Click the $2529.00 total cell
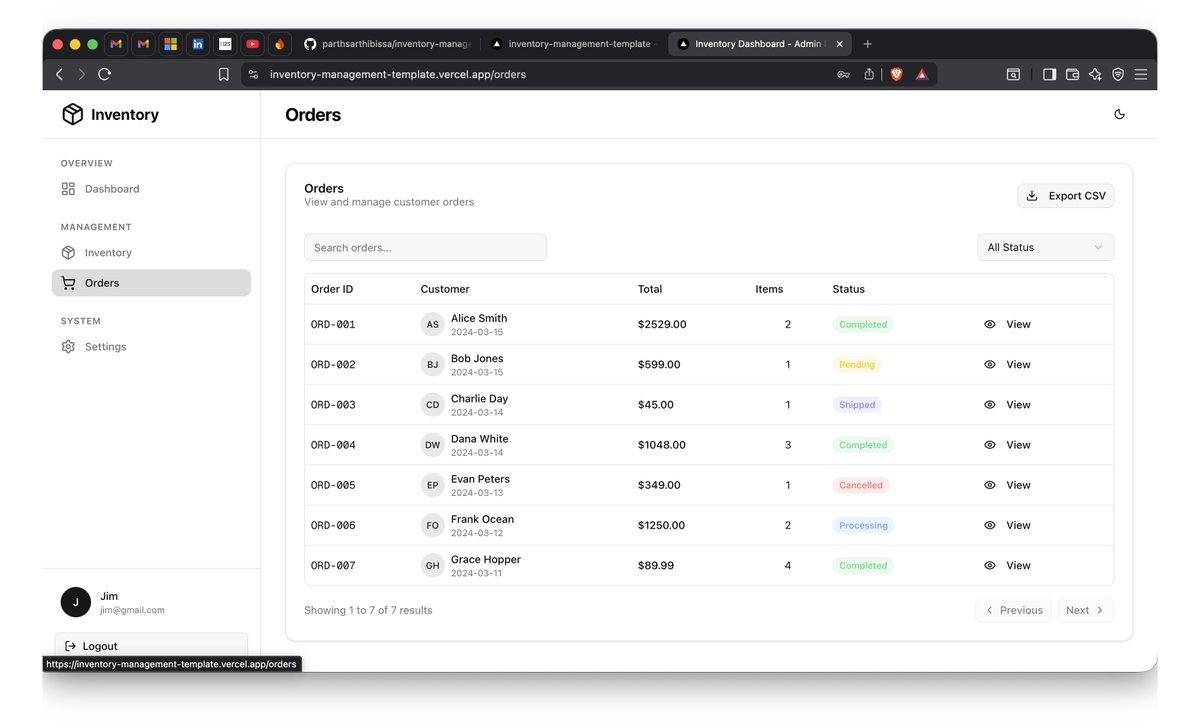1200x728 pixels. pos(662,324)
